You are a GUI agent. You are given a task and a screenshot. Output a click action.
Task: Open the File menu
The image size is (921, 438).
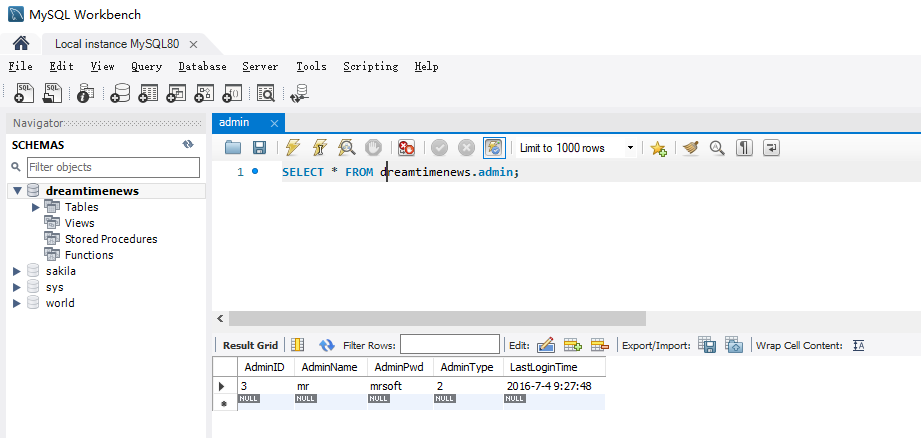pos(21,66)
